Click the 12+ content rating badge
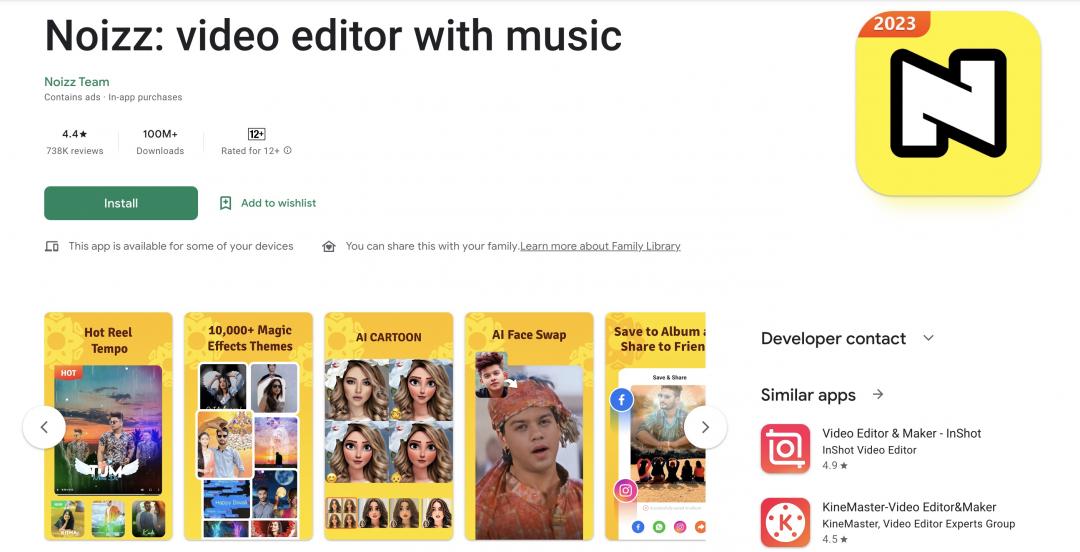This screenshot has width=1080, height=552. tap(256, 134)
